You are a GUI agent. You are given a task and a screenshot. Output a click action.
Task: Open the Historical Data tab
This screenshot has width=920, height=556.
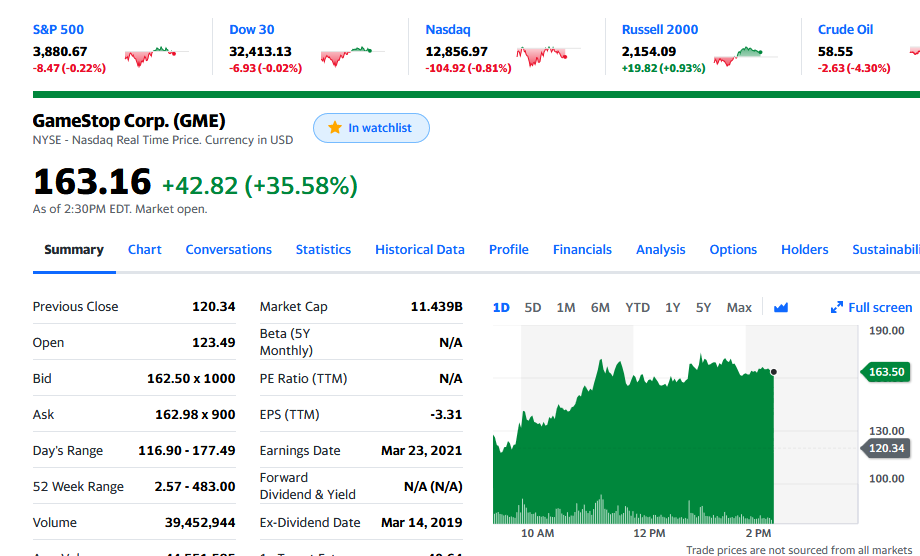[x=420, y=250]
